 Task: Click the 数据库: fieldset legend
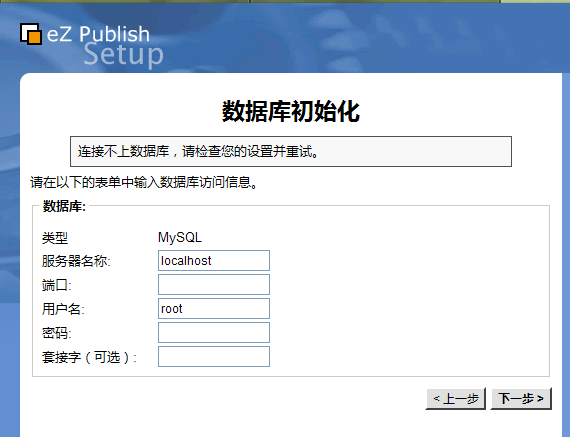[x=64, y=206]
